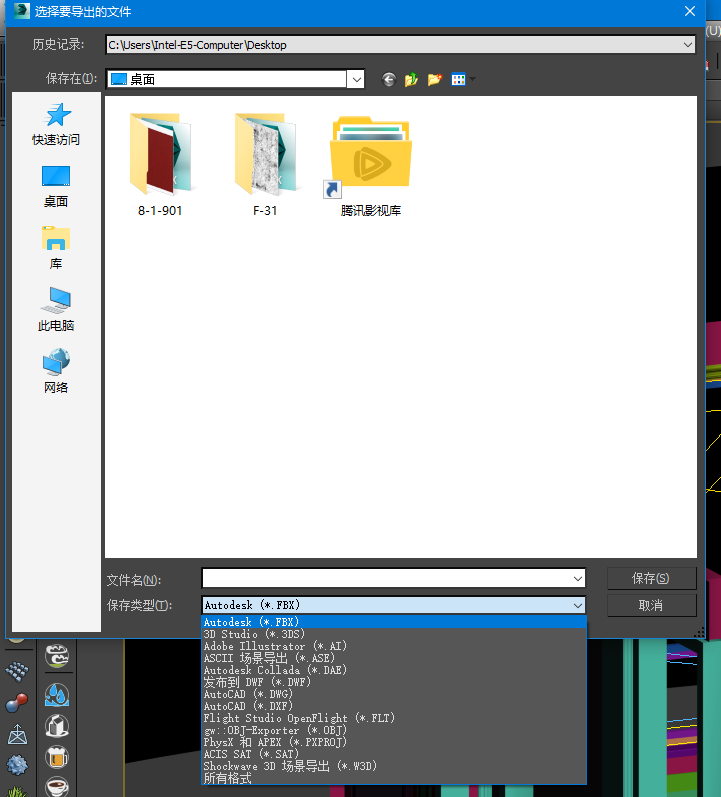Open Libraries (库) in places sidebar
Image resolution: width=721 pixels, height=797 pixels.
point(56,249)
